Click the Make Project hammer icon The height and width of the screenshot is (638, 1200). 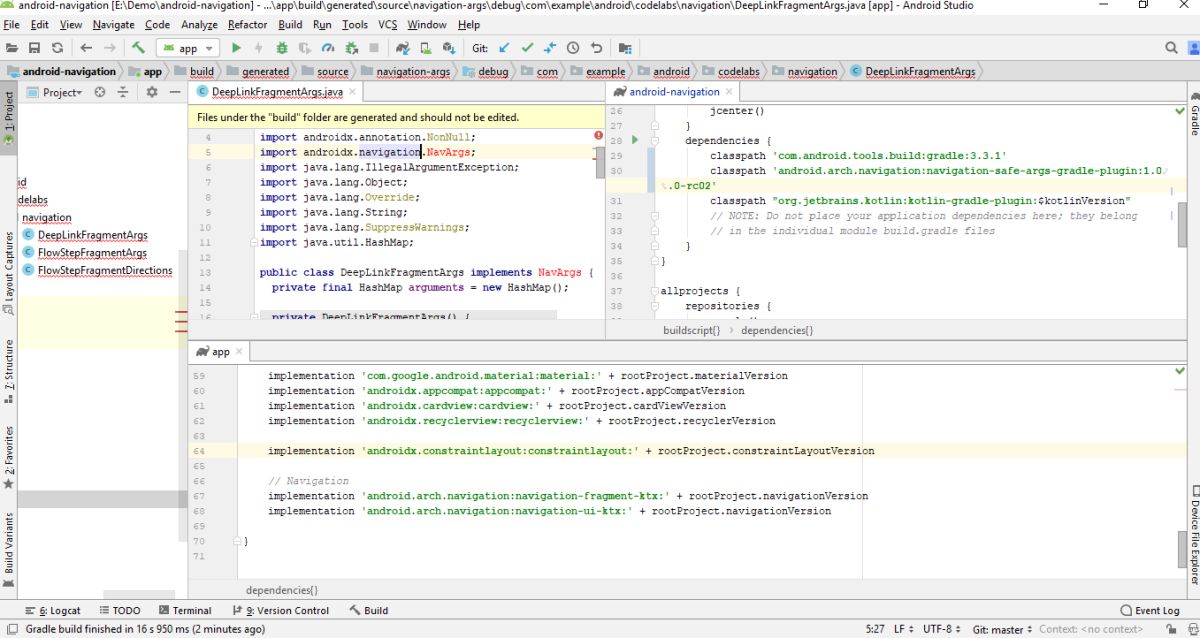point(138,48)
